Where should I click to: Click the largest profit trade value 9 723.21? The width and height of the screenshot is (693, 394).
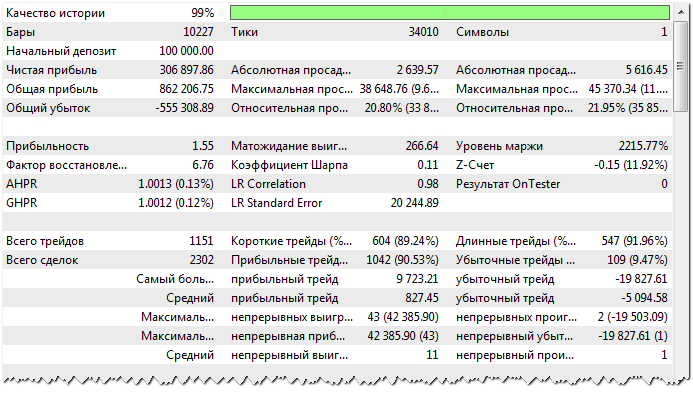[417, 279]
